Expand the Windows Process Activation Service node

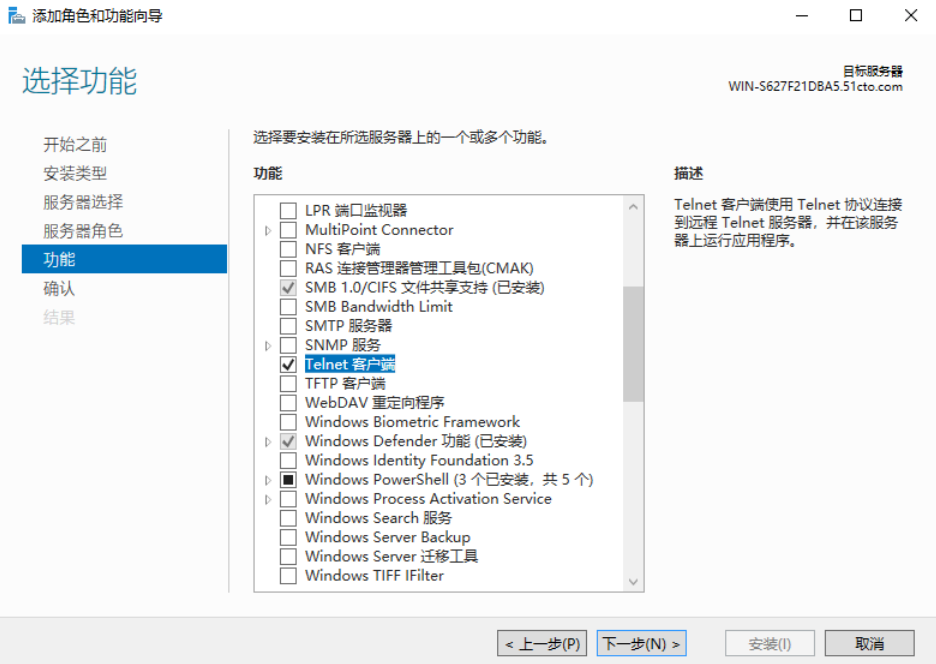(268, 499)
